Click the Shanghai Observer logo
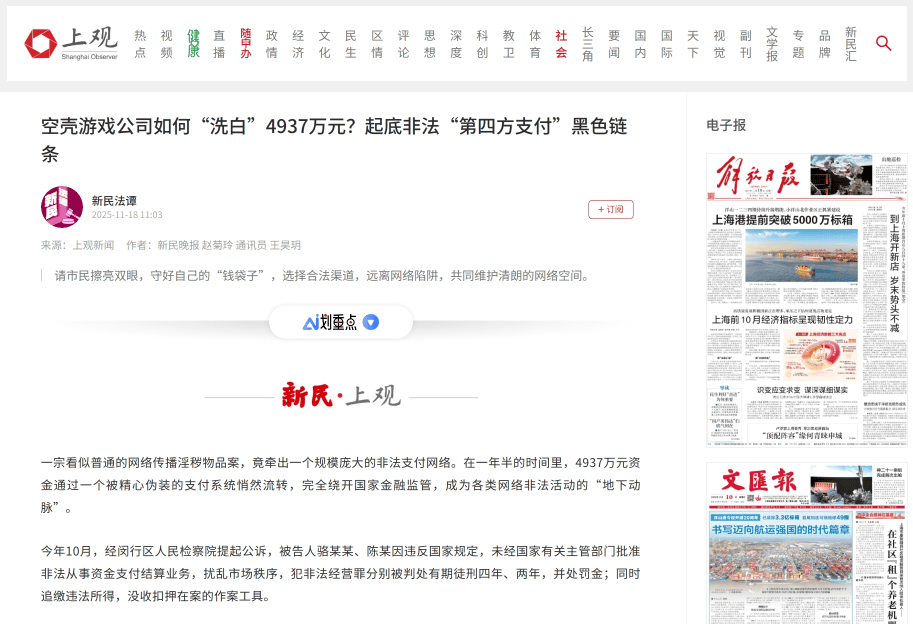This screenshot has width=913, height=624. (71, 44)
